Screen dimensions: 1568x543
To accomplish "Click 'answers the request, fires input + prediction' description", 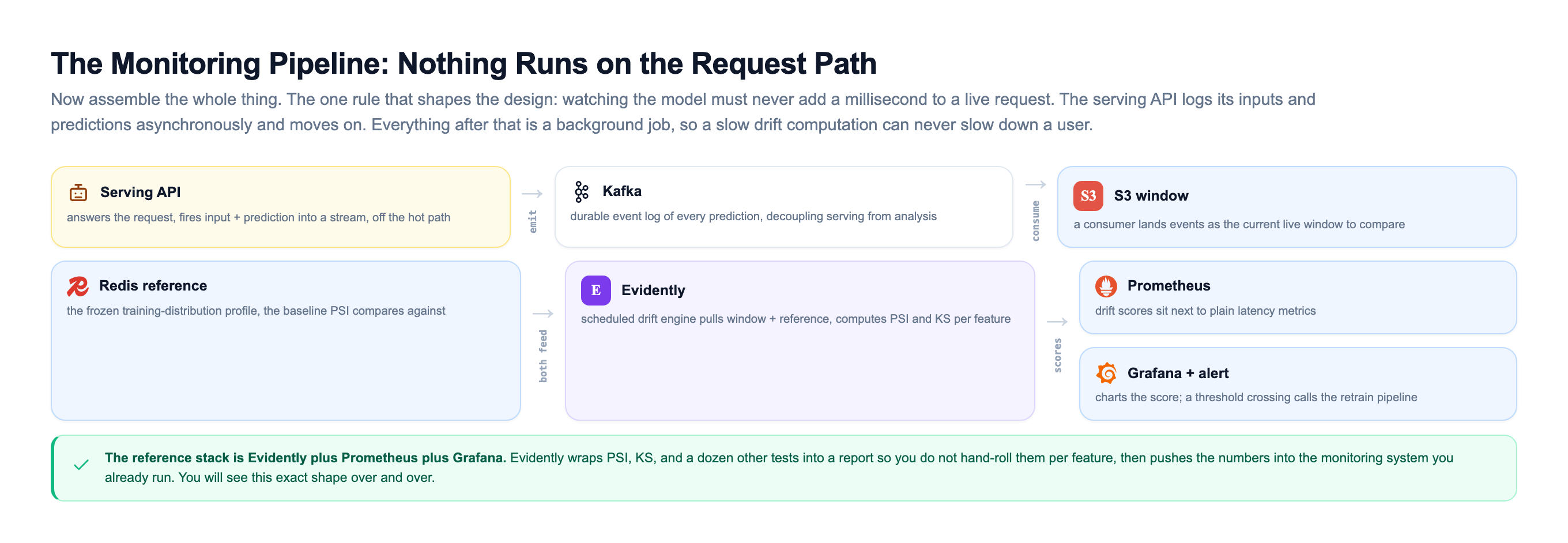I will click(x=258, y=218).
